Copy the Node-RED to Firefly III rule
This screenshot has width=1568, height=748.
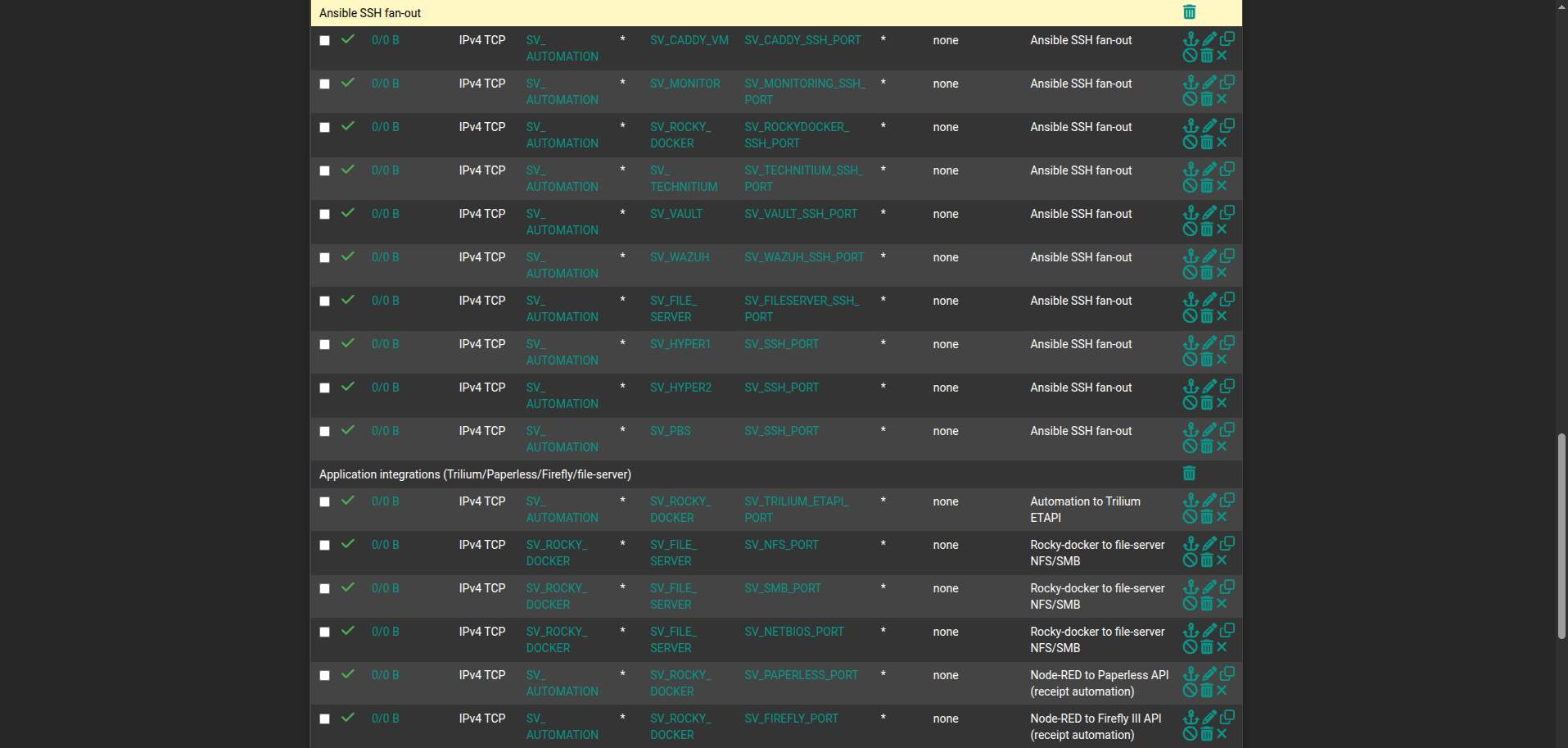pyautogui.click(x=1227, y=717)
